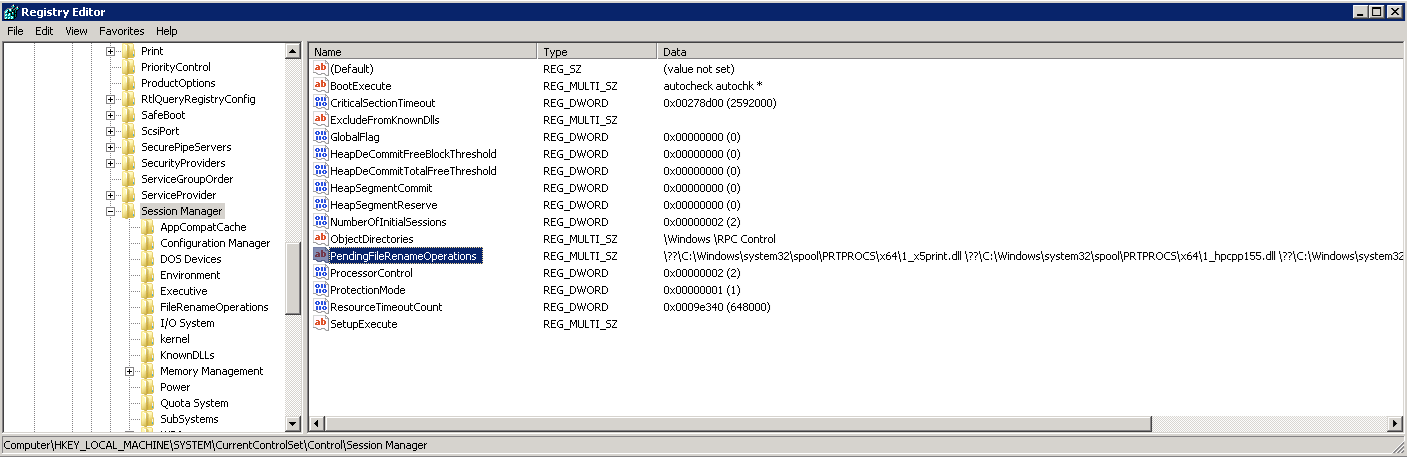Image resolution: width=1407 pixels, height=457 pixels.
Task: Click the KnownDLLs folder icon
Action: tap(148, 355)
